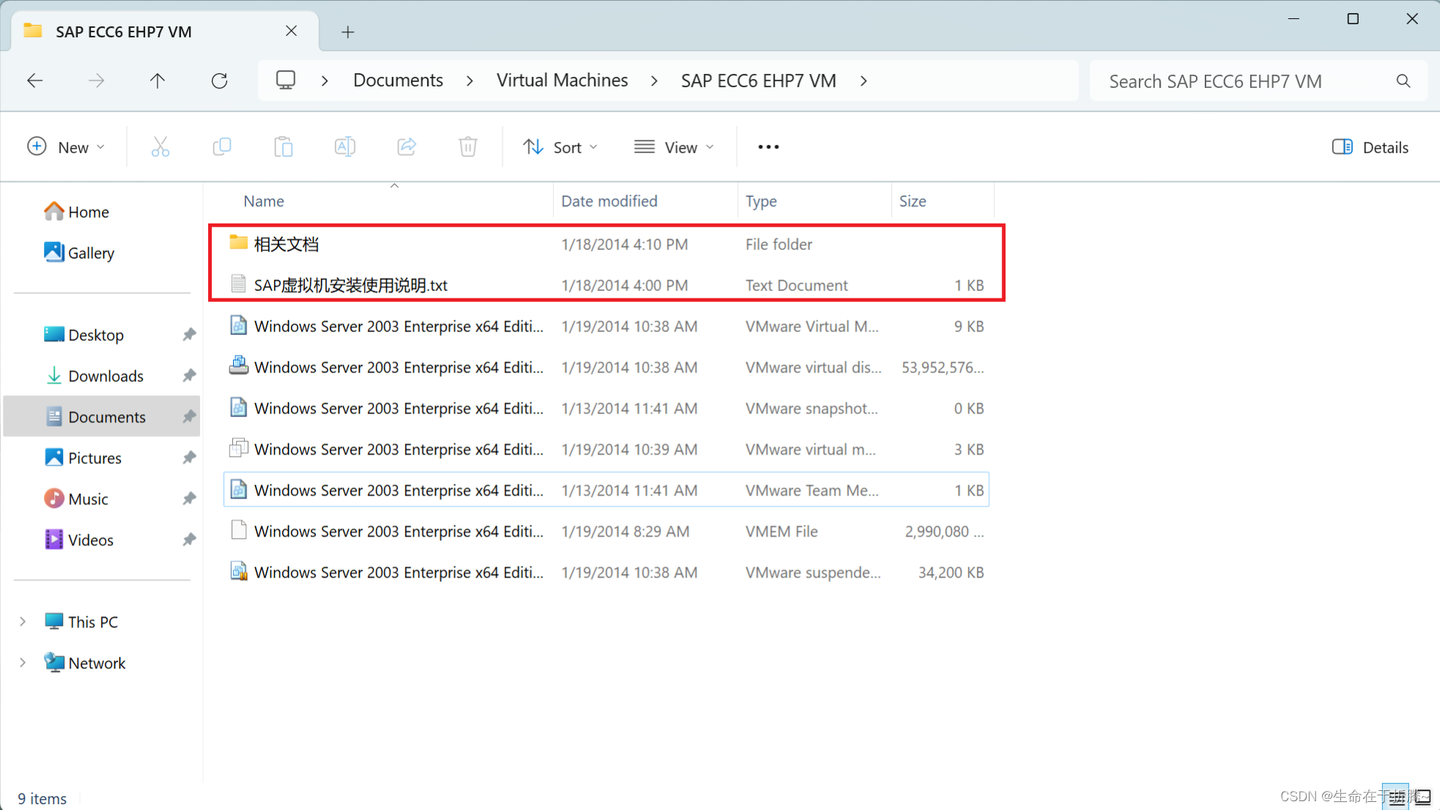Viewport: 1440px width, 810px height.
Task: Click the Copy icon in the toolbar
Action: pyautogui.click(x=222, y=146)
